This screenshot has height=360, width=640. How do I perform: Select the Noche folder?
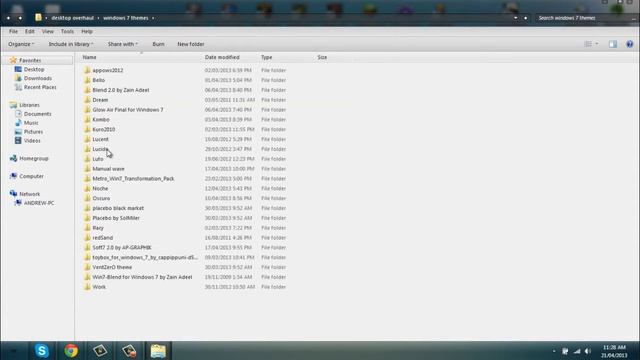[100, 188]
